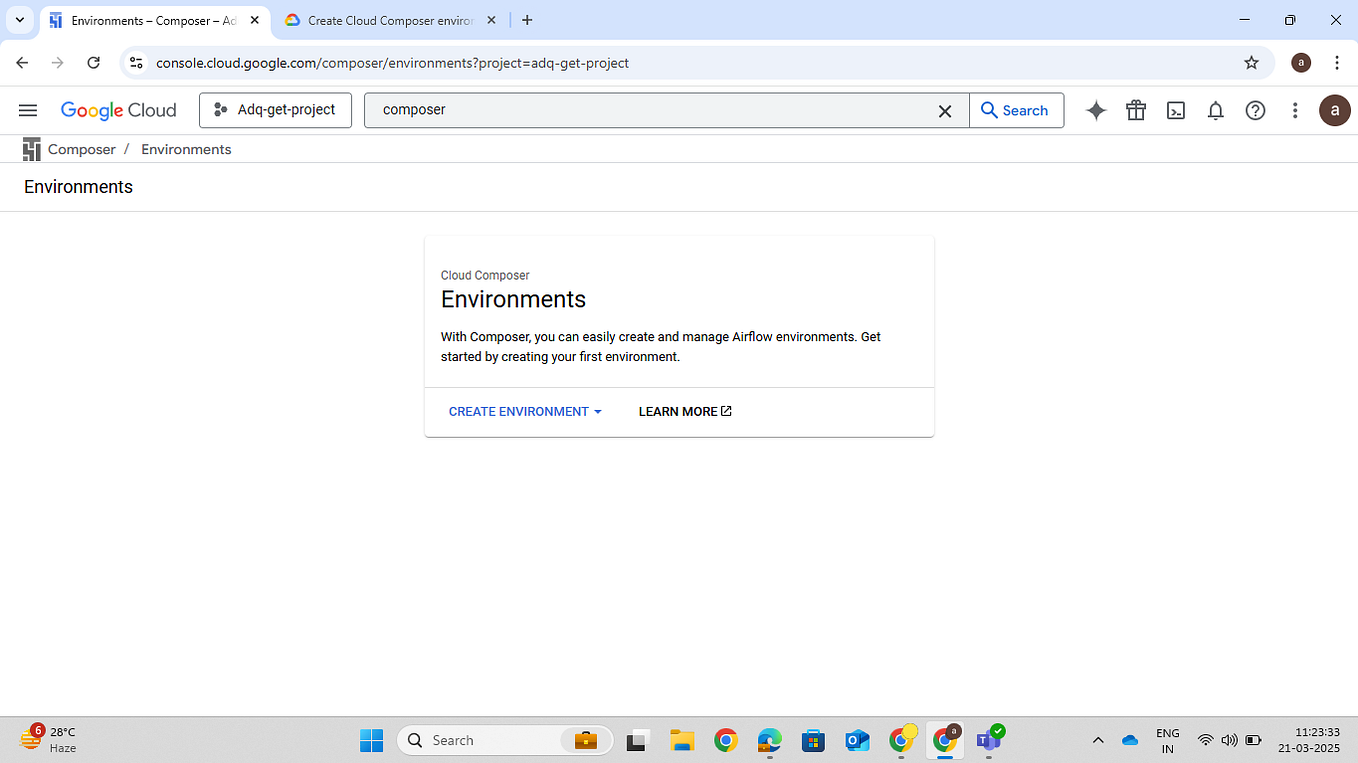Bookmark the page with the star icon

1251,62
